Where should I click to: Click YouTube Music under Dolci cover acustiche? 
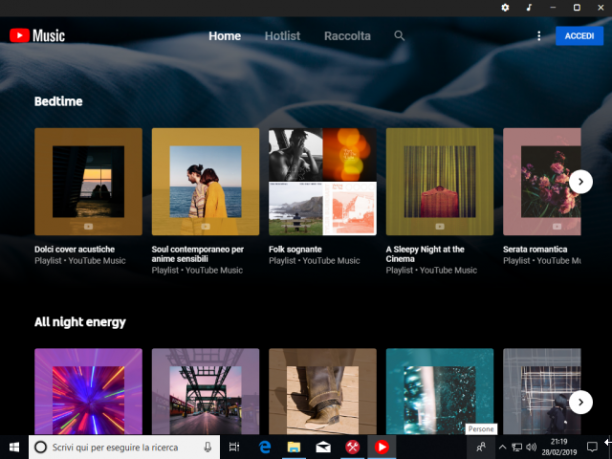coord(97,260)
